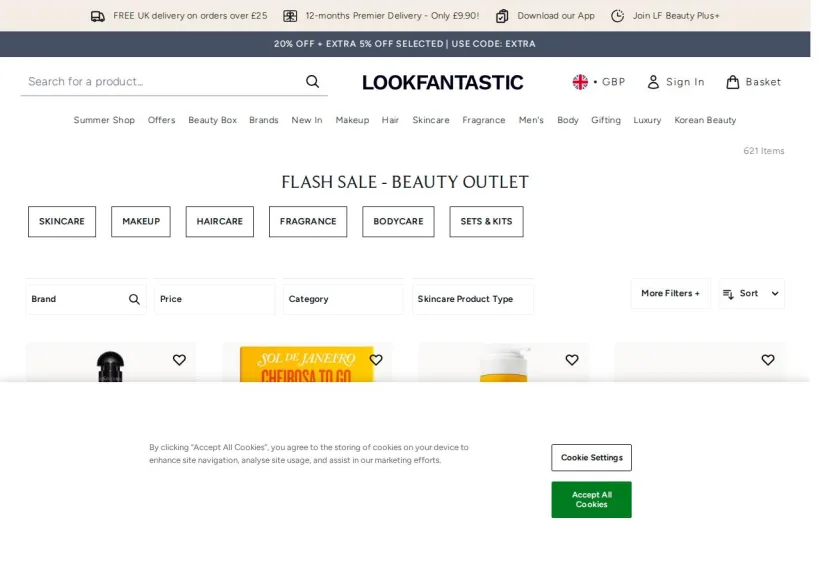Open the Summer Shop menu
The image size is (820, 577).
coord(104,120)
